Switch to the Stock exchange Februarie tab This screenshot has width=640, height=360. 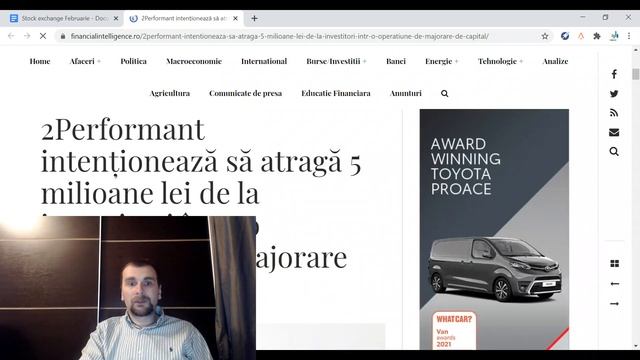point(62,18)
